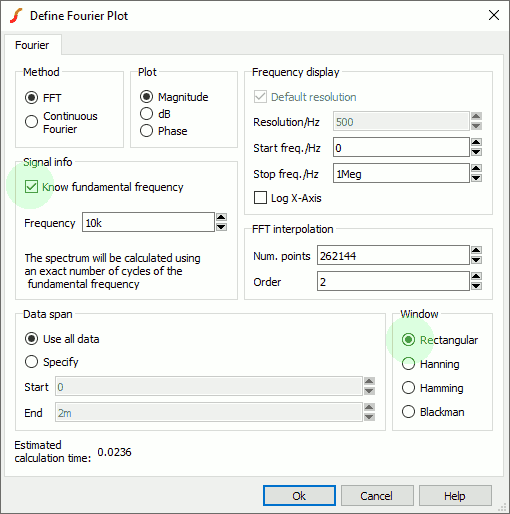Confirm with the Ok button
Viewport: 510px width, 514px height.
pos(299,496)
